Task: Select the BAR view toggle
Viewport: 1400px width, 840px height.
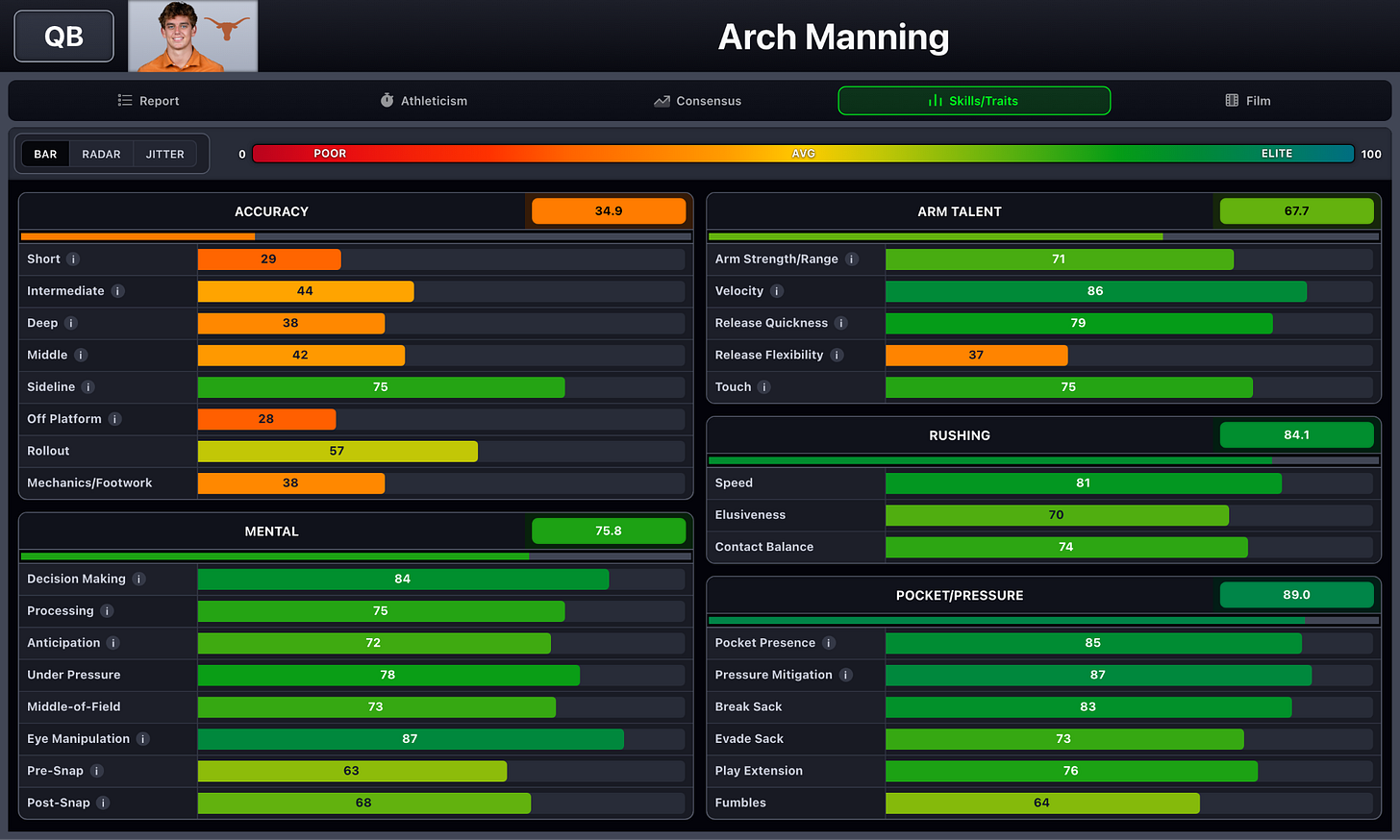Action: point(45,154)
